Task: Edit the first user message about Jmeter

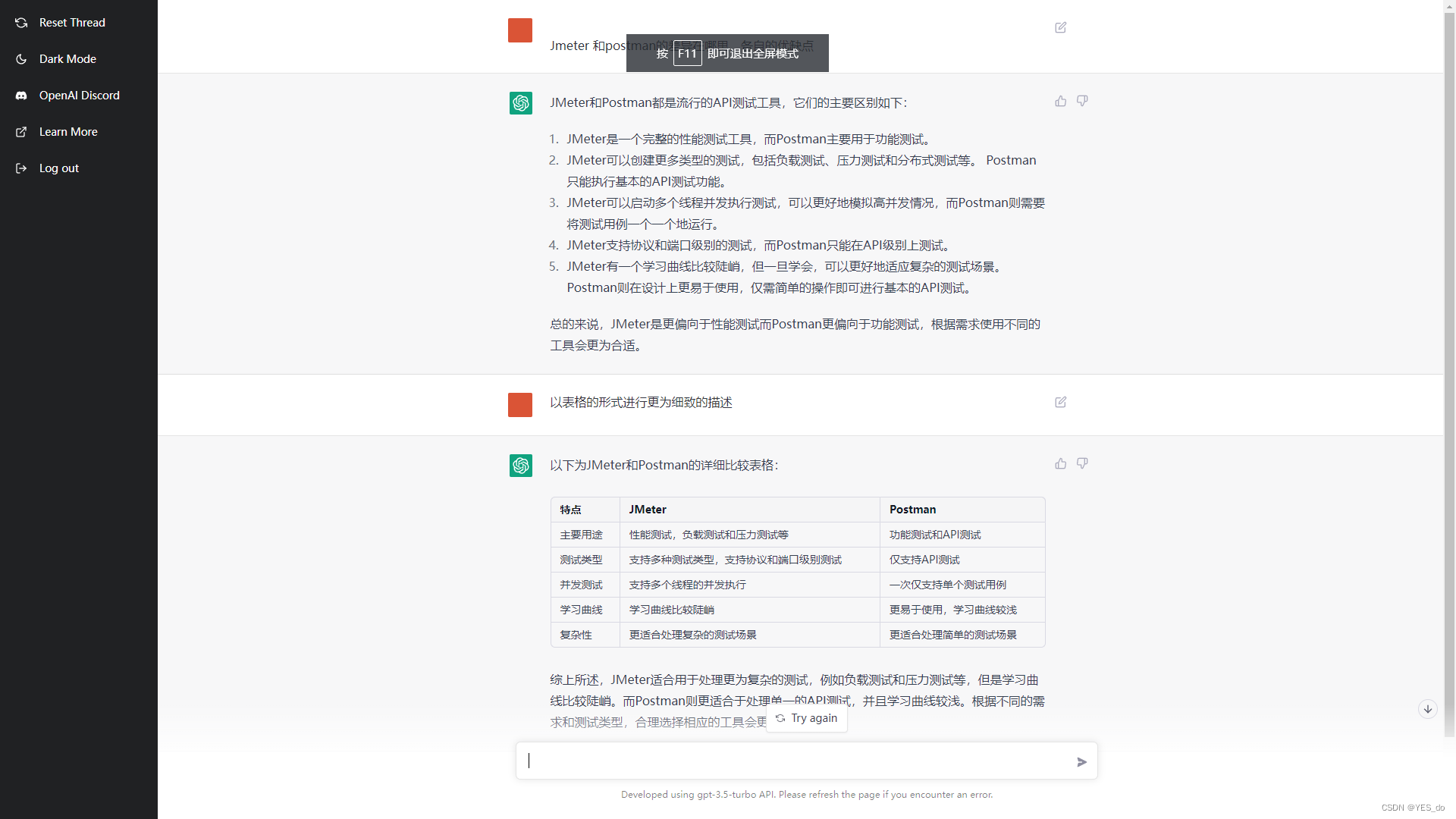Action: [x=1060, y=27]
